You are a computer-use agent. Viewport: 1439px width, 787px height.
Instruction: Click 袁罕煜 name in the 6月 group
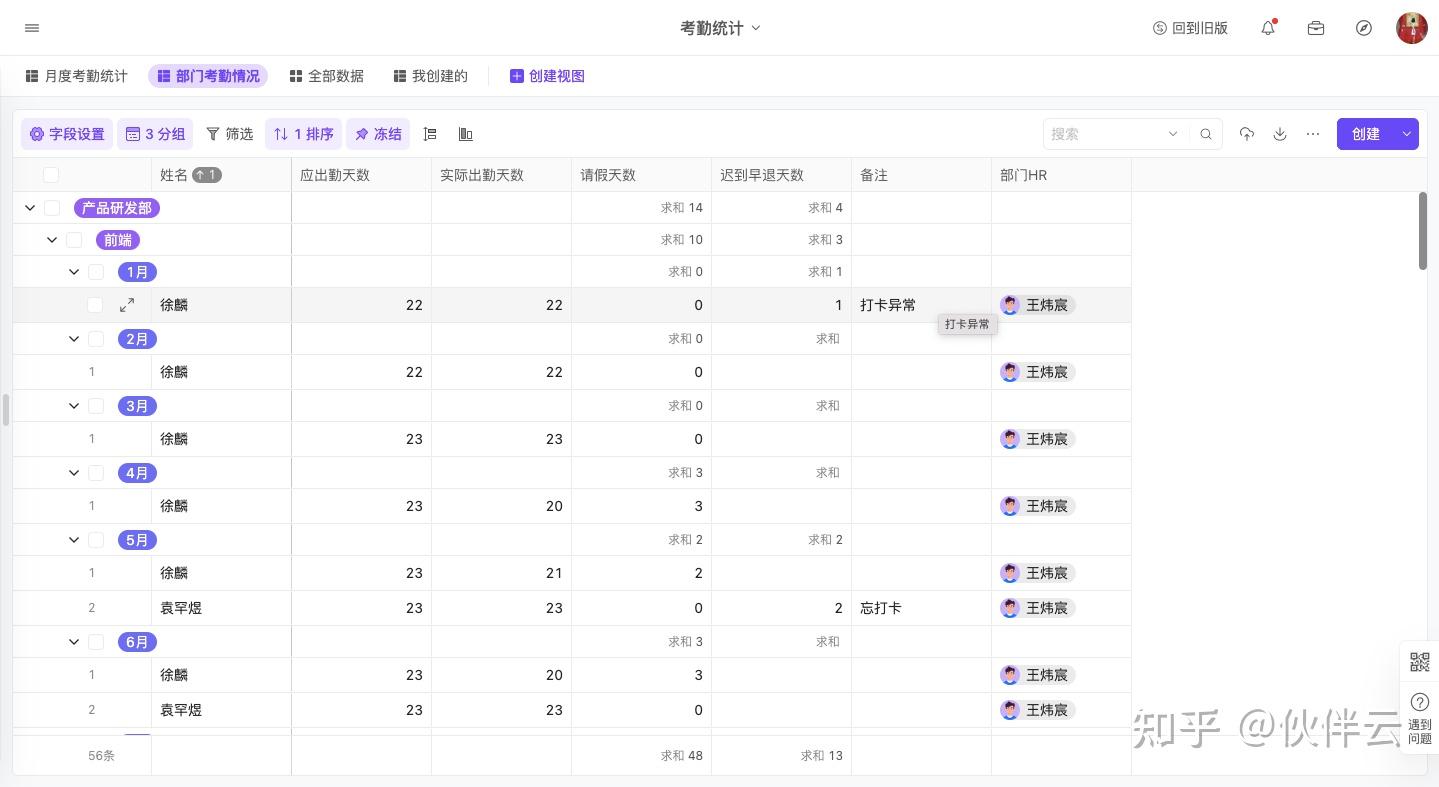pos(181,710)
